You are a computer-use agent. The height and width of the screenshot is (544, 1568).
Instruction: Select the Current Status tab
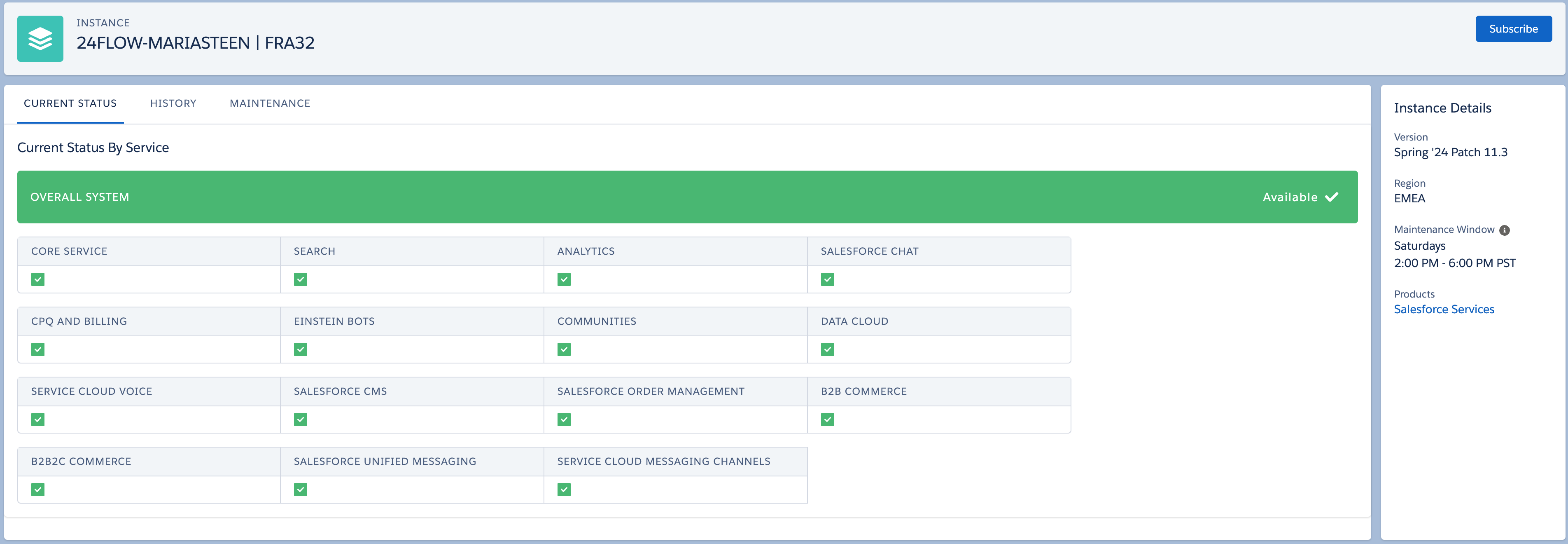70,103
